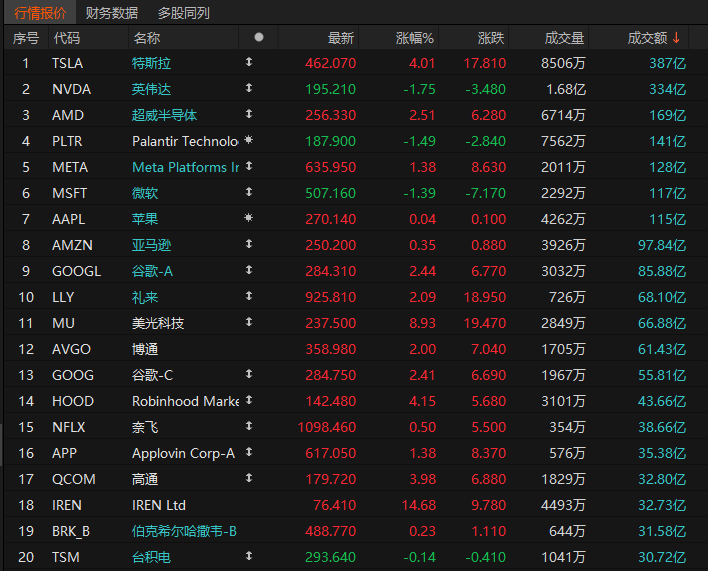Click the marker icon in the MSFT row
This screenshot has width=708, height=571.
click(249, 192)
